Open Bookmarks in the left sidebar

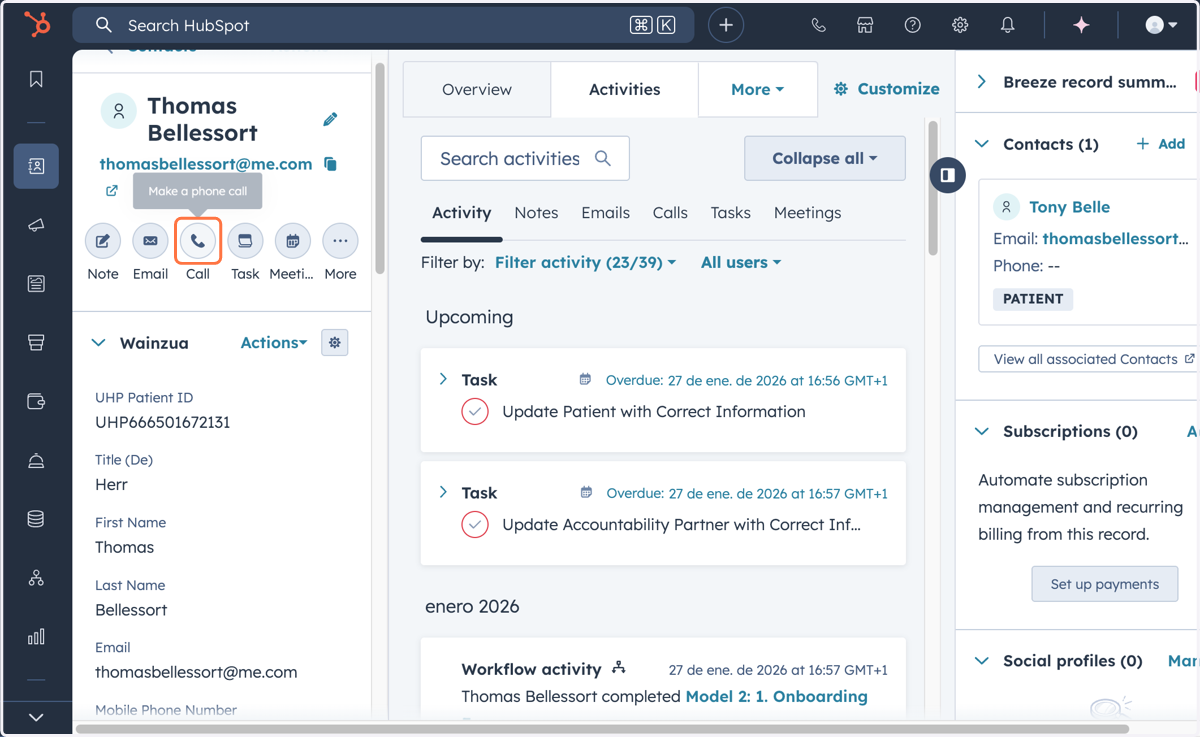click(x=36, y=79)
